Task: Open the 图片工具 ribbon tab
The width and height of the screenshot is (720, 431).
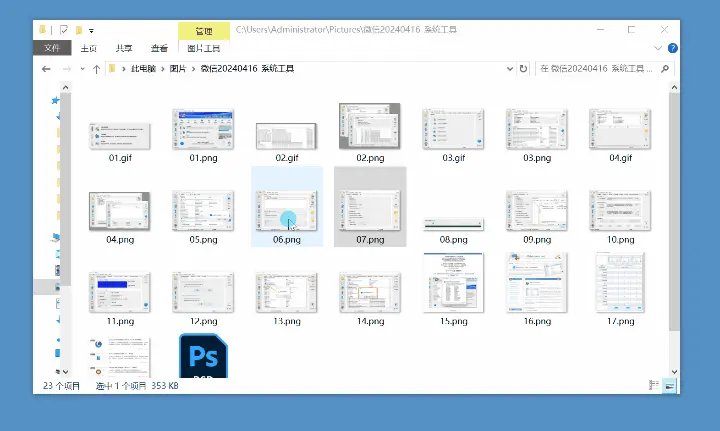Action: tap(204, 48)
